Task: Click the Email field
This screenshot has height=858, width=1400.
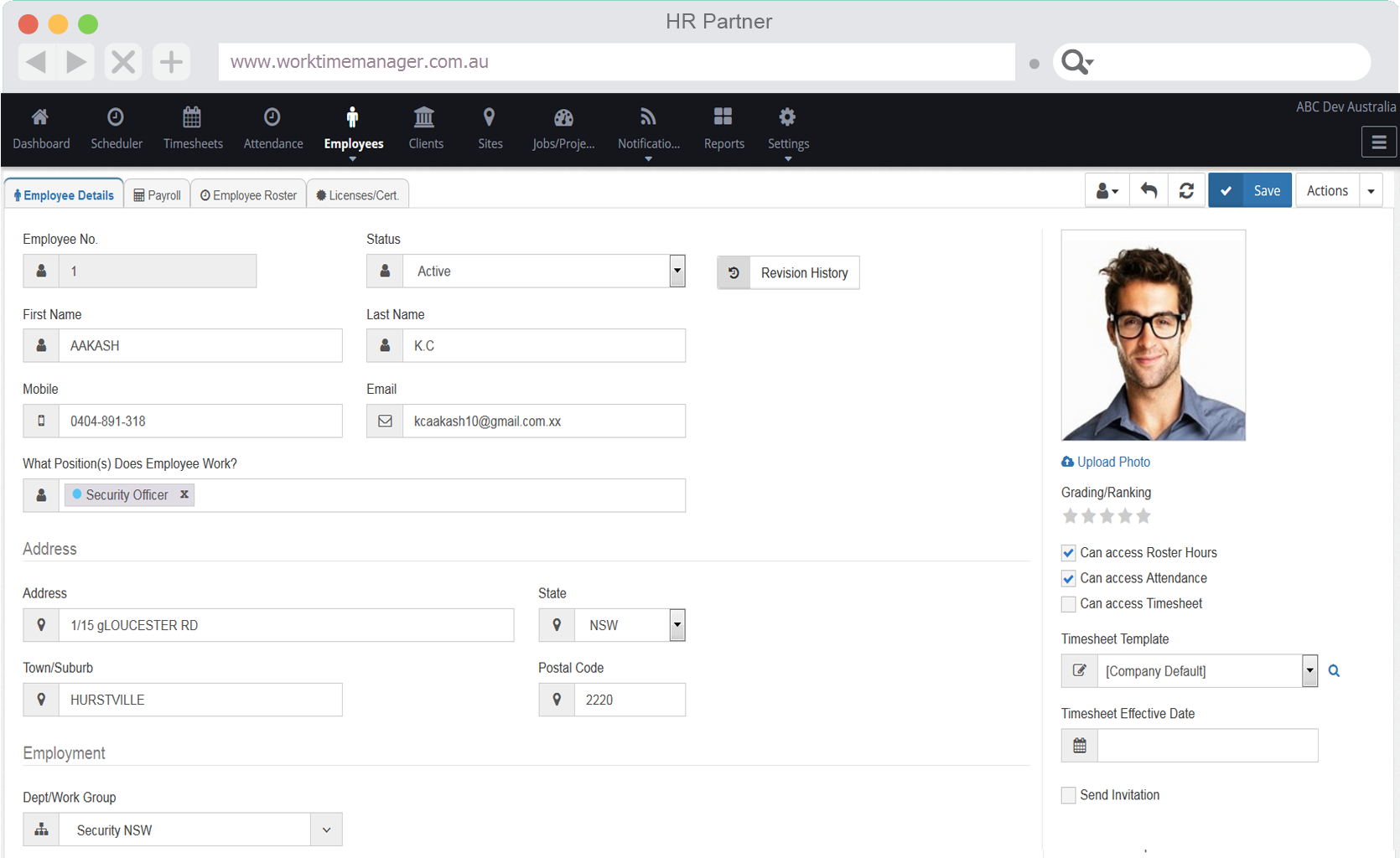Action: click(x=543, y=421)
